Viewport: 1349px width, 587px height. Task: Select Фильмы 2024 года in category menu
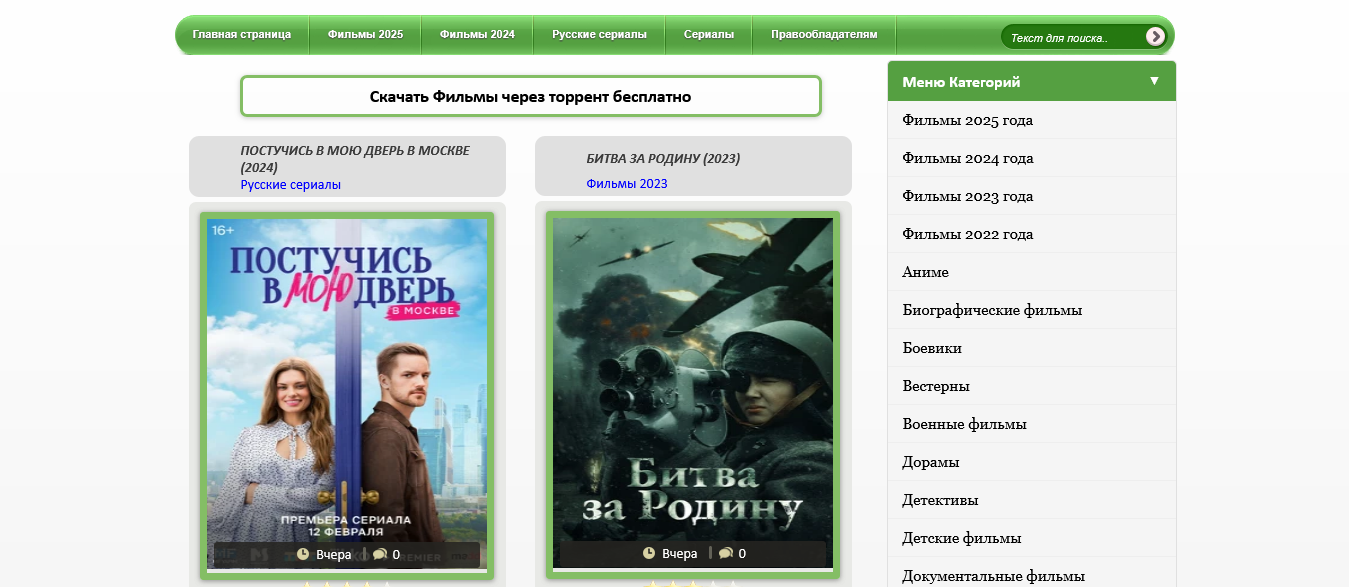pyautogui.click(x=1032, y=158)
